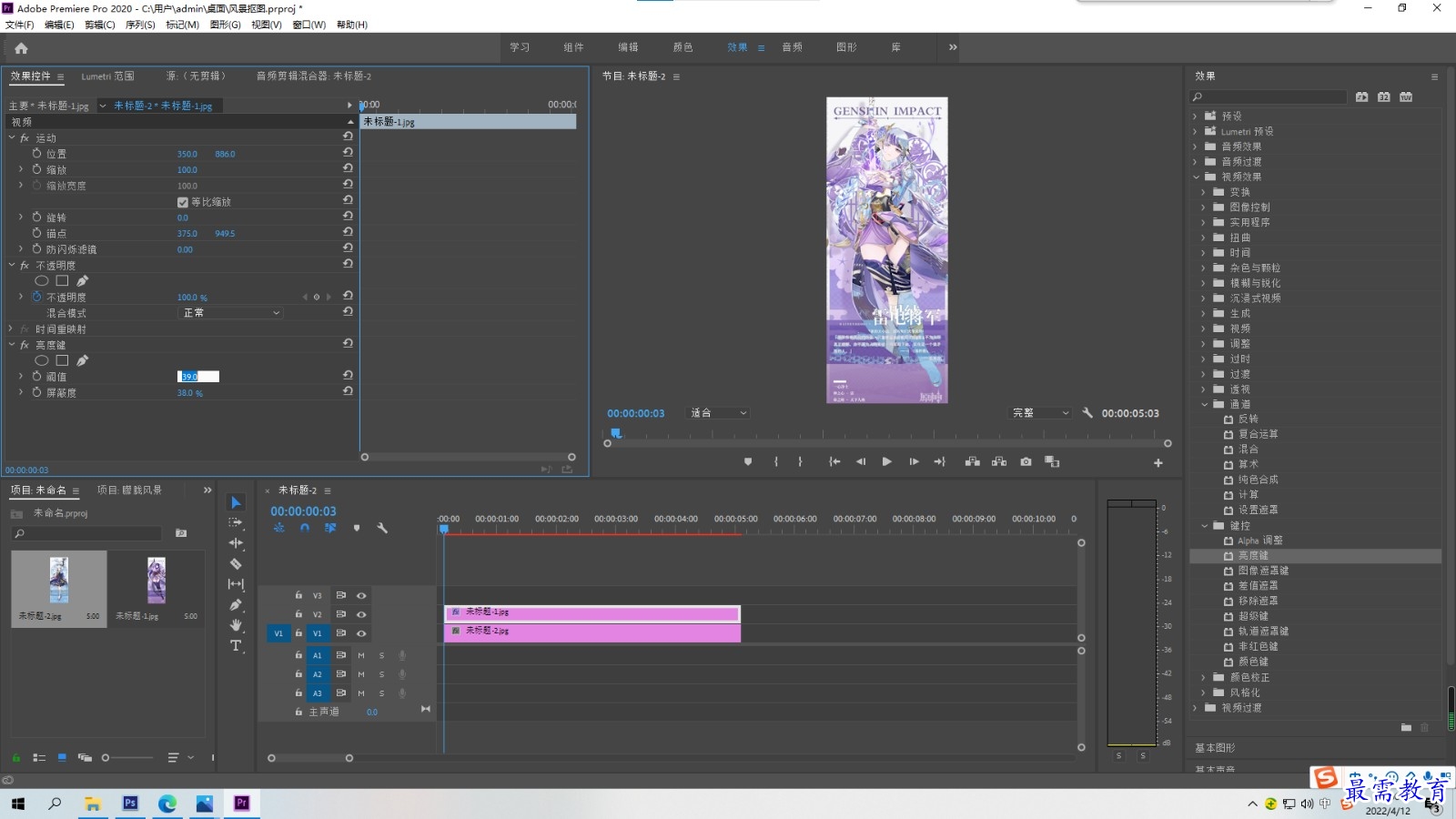Toggle fx switch of 运动 effect
1456x819 pixels.
click(25, 138)
